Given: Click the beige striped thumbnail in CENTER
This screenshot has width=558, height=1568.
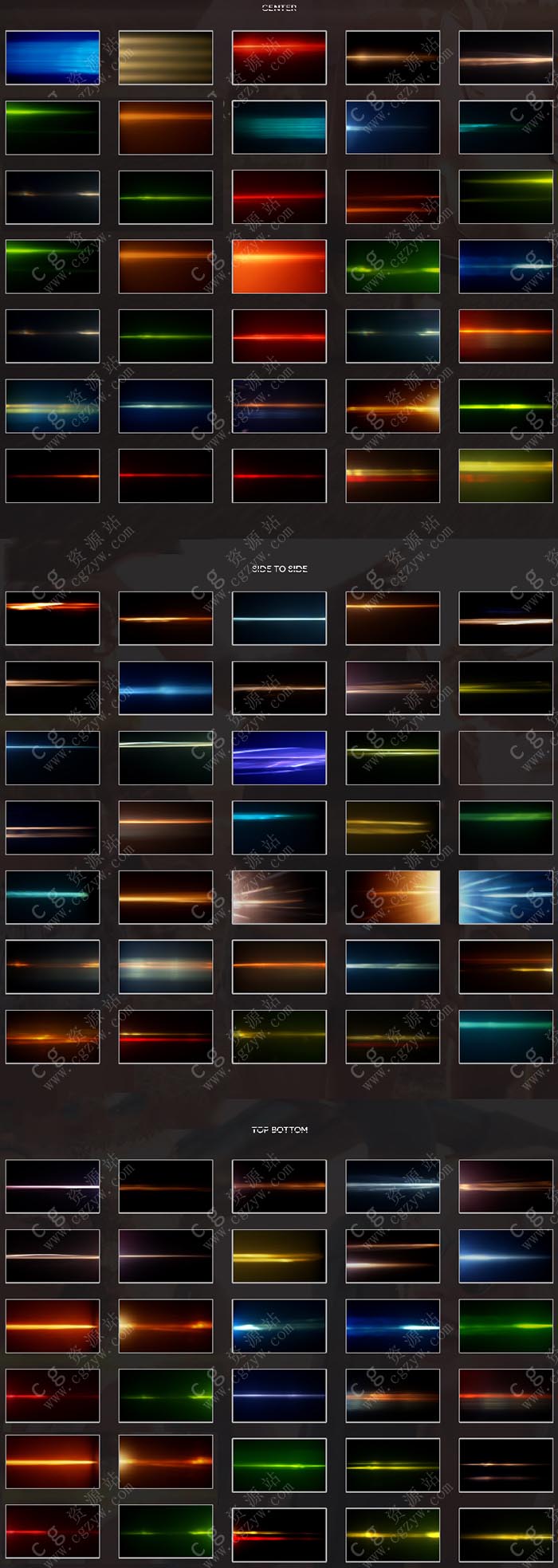Looking at the screenshot, I should tap(166, 57).
